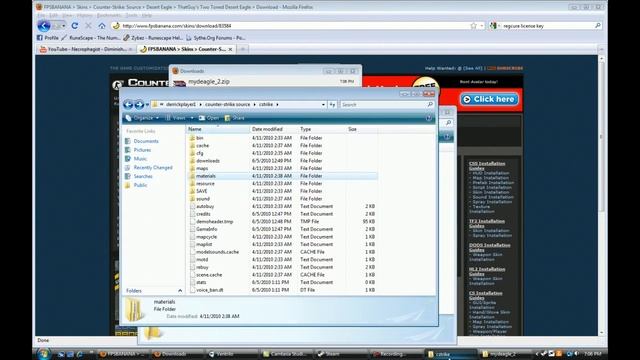This screenshot has height=360, width=640.
Task: Open the Firefox home page
Action: click(x=102, y=26)
